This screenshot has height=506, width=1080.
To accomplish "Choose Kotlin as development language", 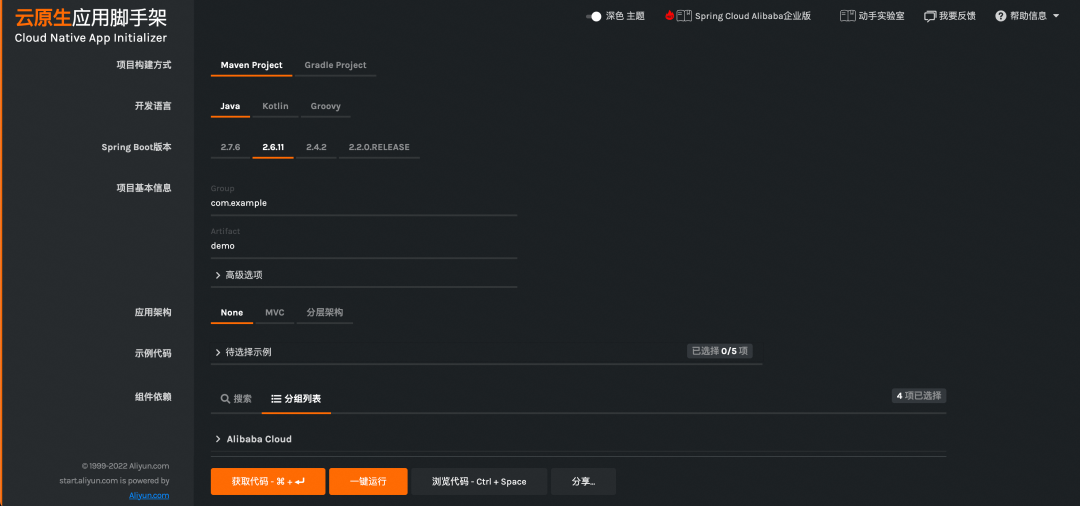I will [x=276, y=107].
